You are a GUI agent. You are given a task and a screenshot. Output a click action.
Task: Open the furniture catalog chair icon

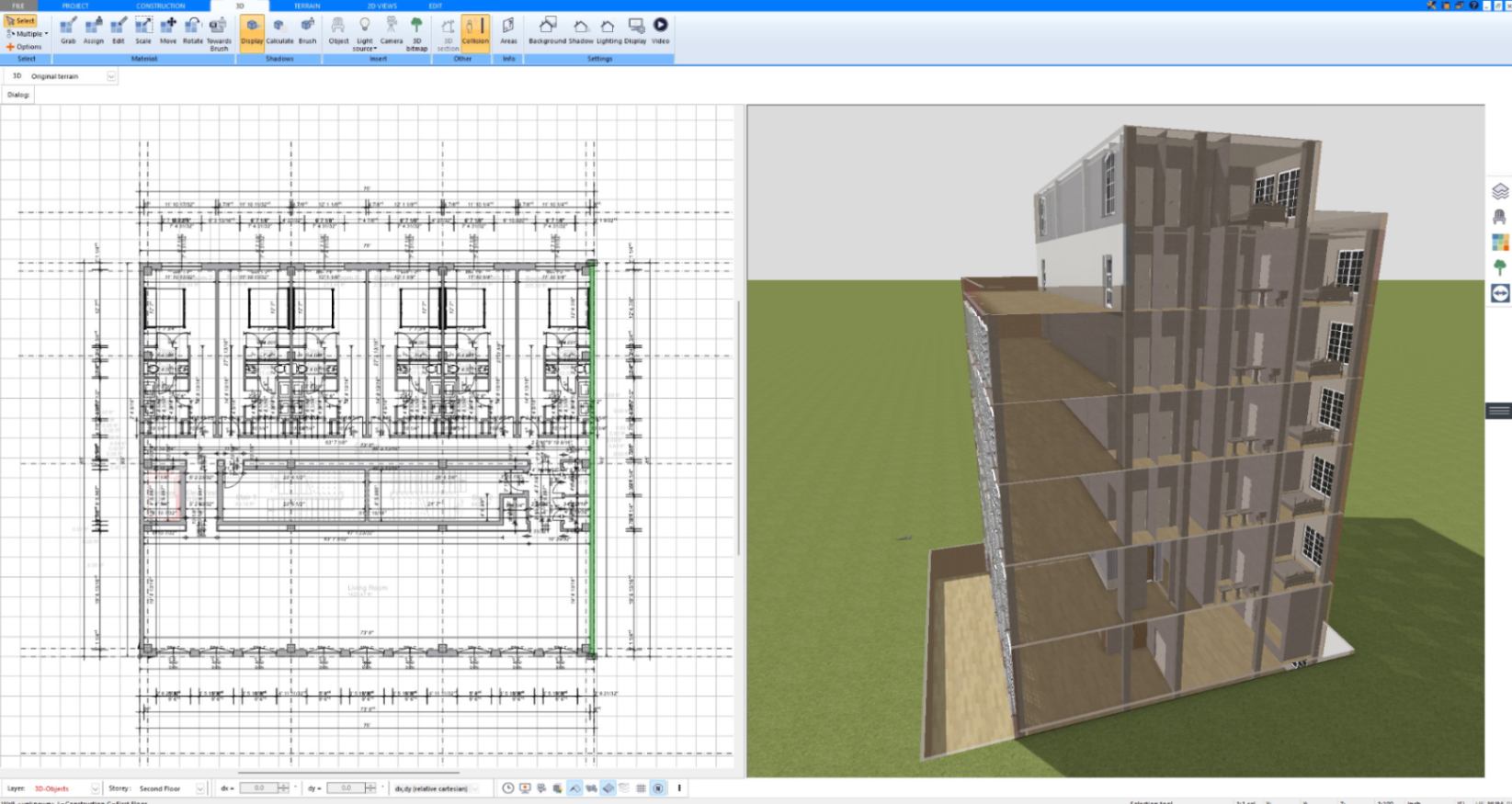[1500, 217]
